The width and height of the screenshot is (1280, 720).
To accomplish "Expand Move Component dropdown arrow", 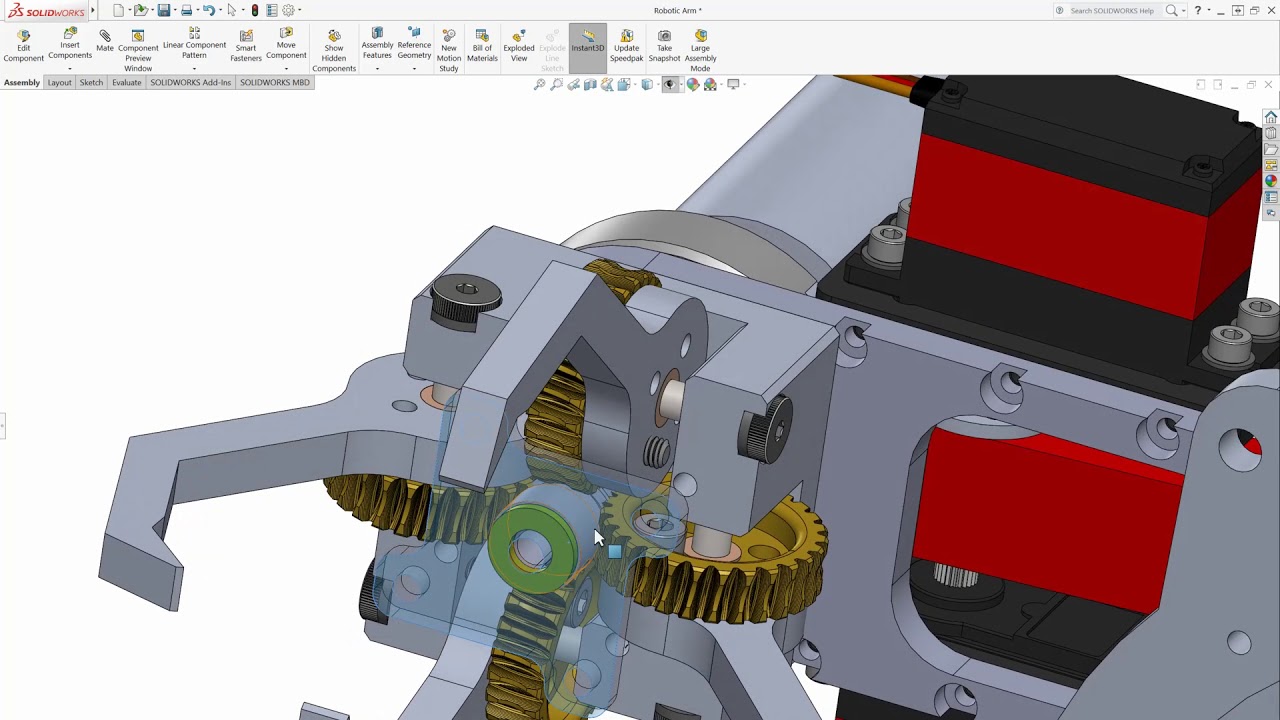I will click(x=286, y=69).
